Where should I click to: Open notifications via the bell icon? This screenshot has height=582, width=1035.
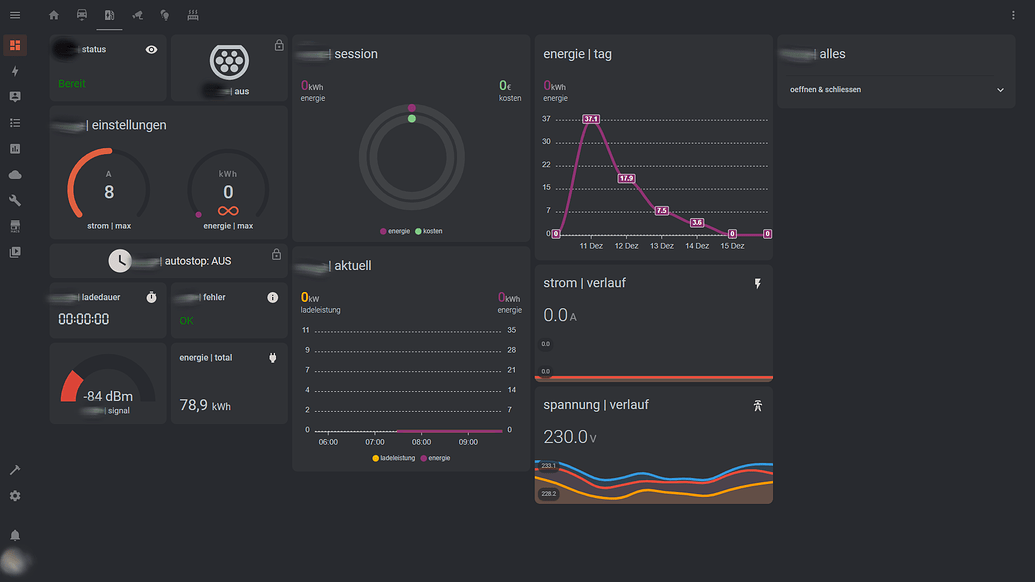(15, 534)
